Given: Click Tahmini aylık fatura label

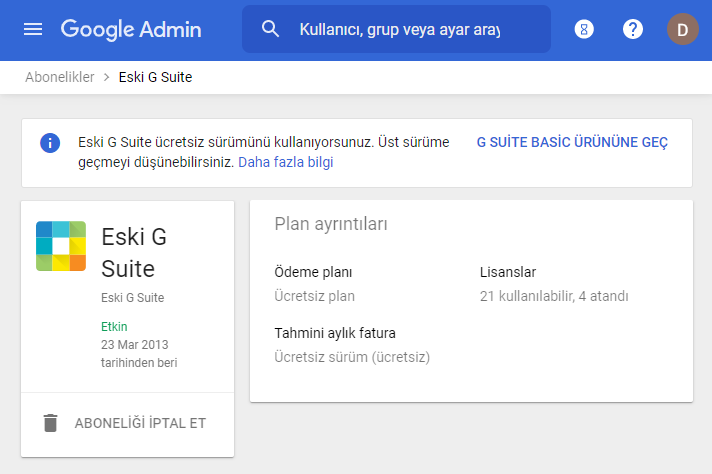Looking at the screenshot, I should [x=335, y=333].
